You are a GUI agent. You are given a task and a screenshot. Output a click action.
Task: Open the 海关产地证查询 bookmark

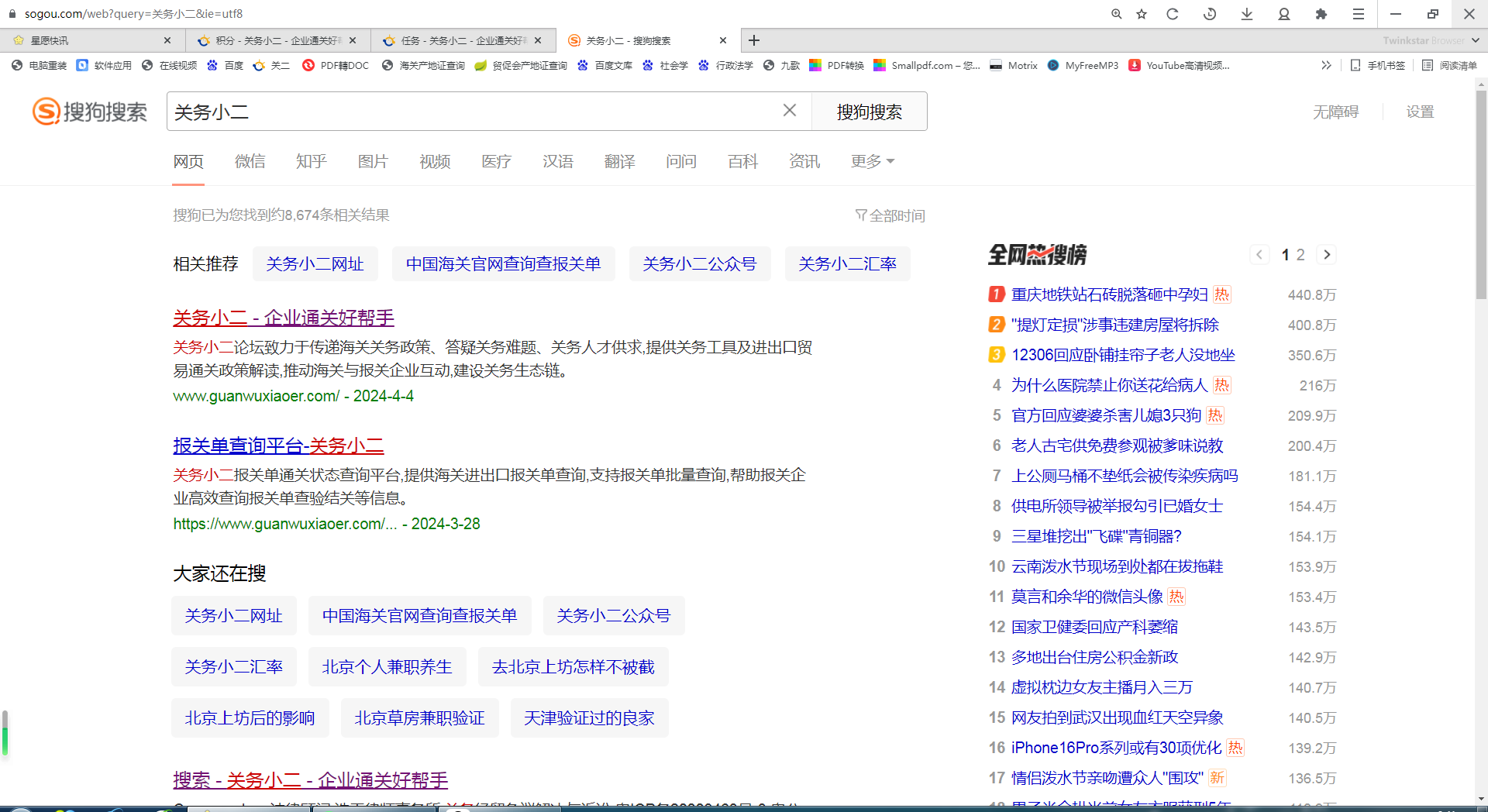(x=424, y=66)
